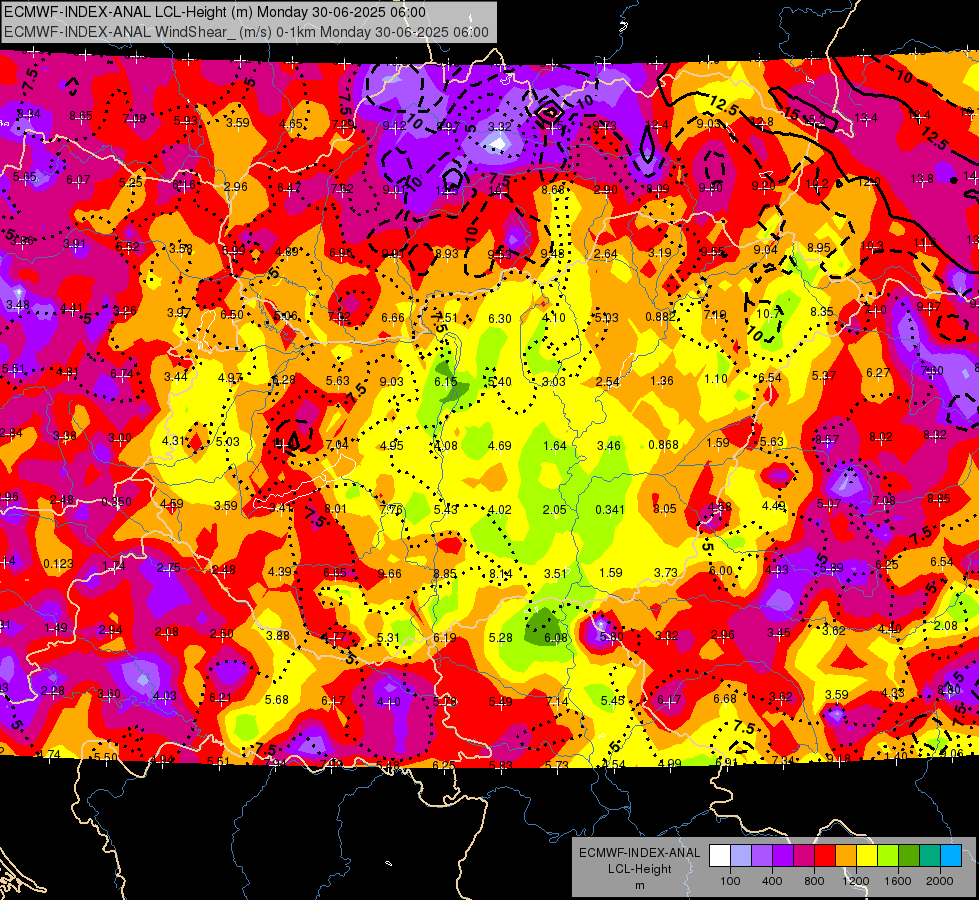This screenshot has height=900, width=979.
Task: Click the wind shear value 0.123
Action: click(58, 564)
